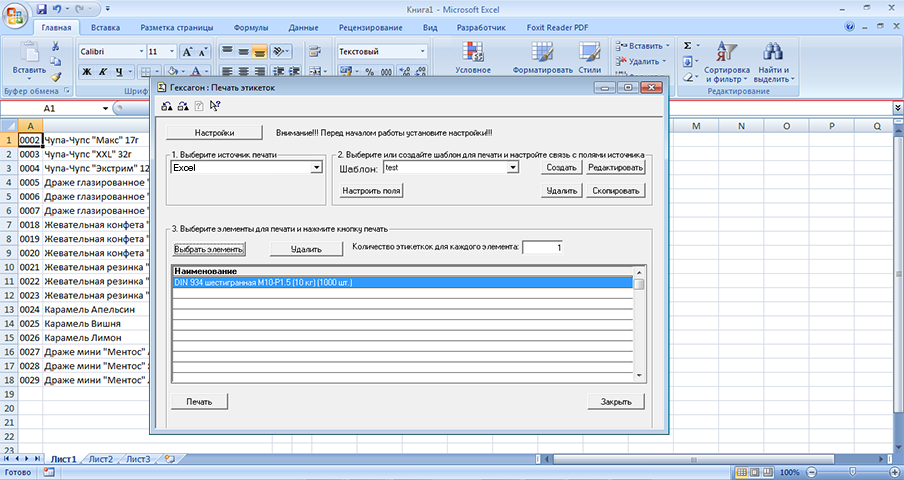Expand the Шаблон template dropdown

pos(513,168)
